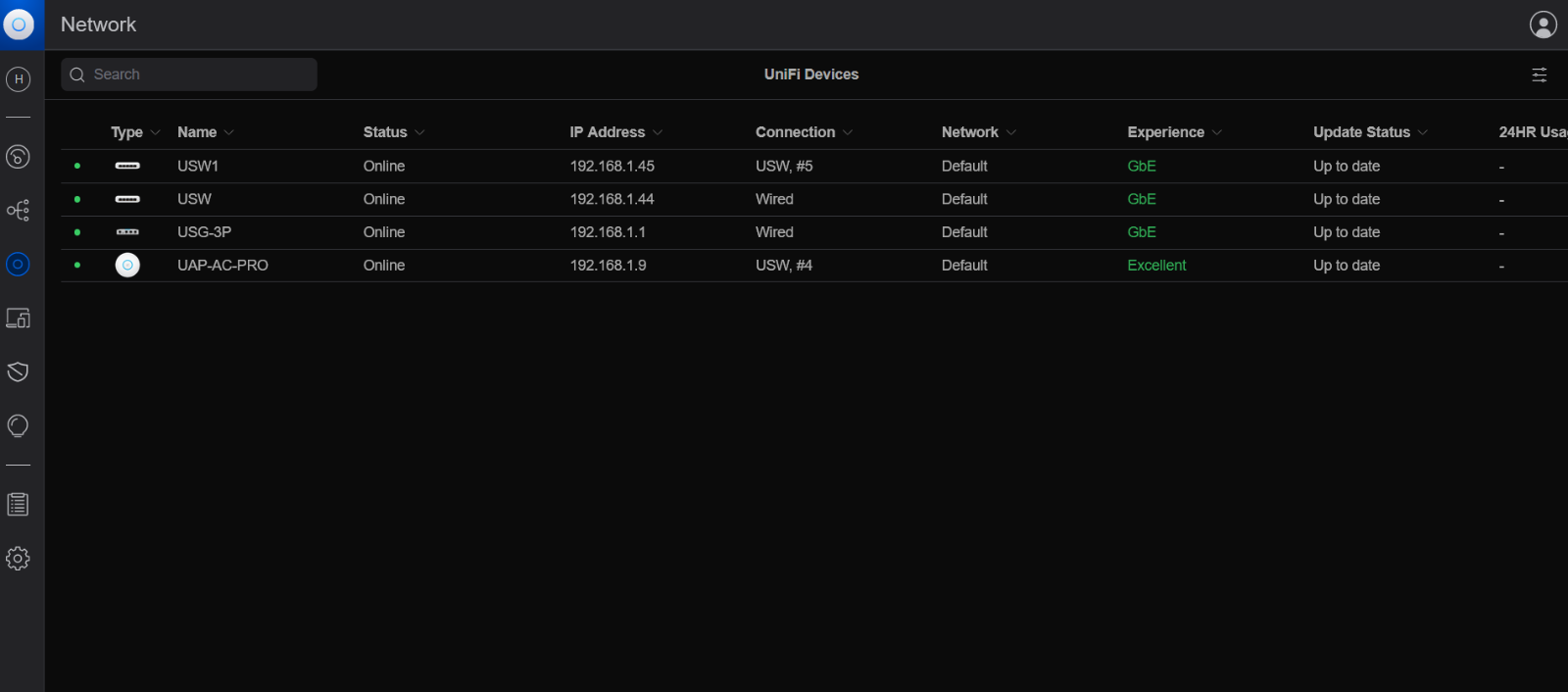Screen dimensions: 1568x692
Task: Sort by the Experience column
Action: [1175, 132]
